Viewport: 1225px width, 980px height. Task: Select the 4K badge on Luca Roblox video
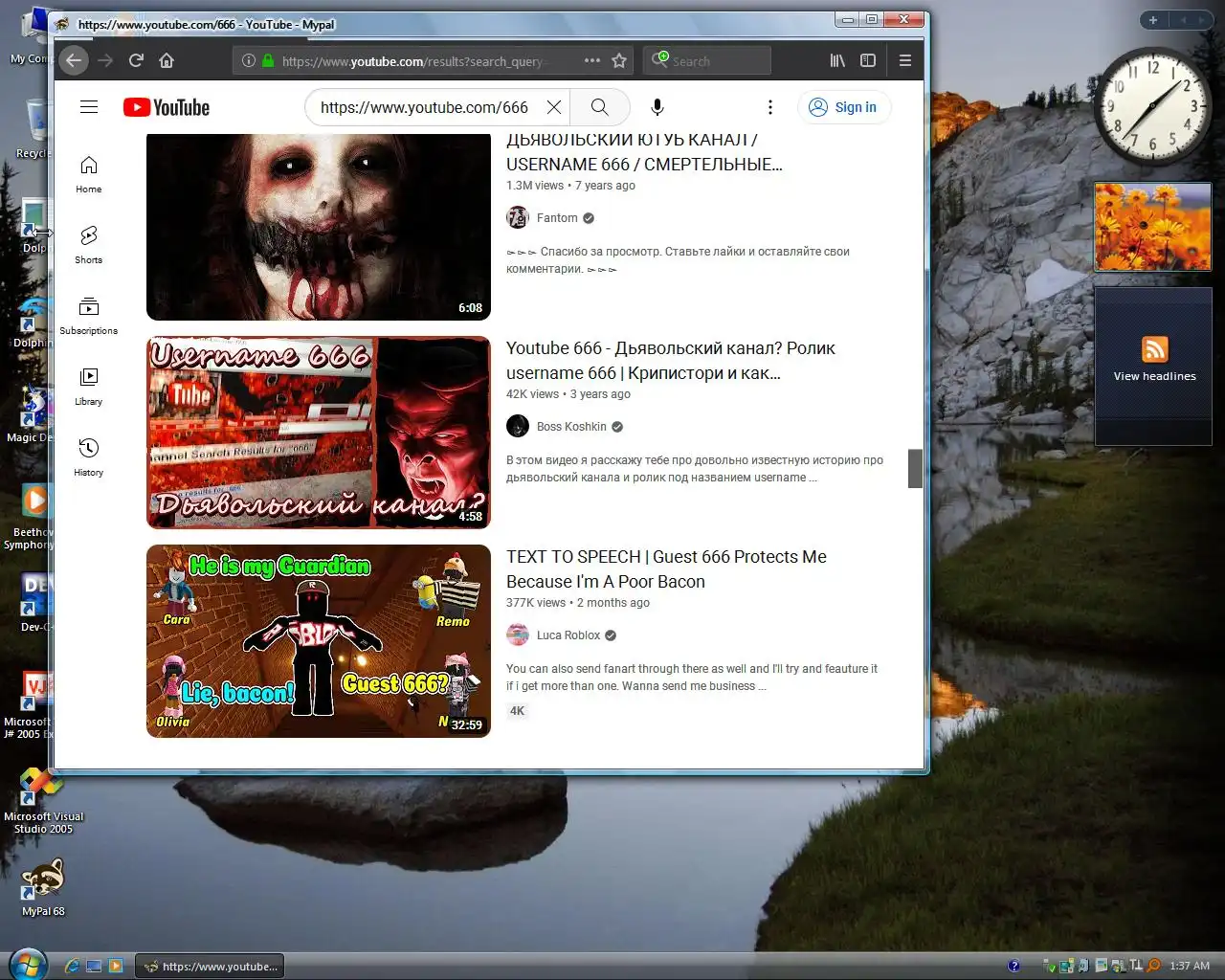coord(517,711)
